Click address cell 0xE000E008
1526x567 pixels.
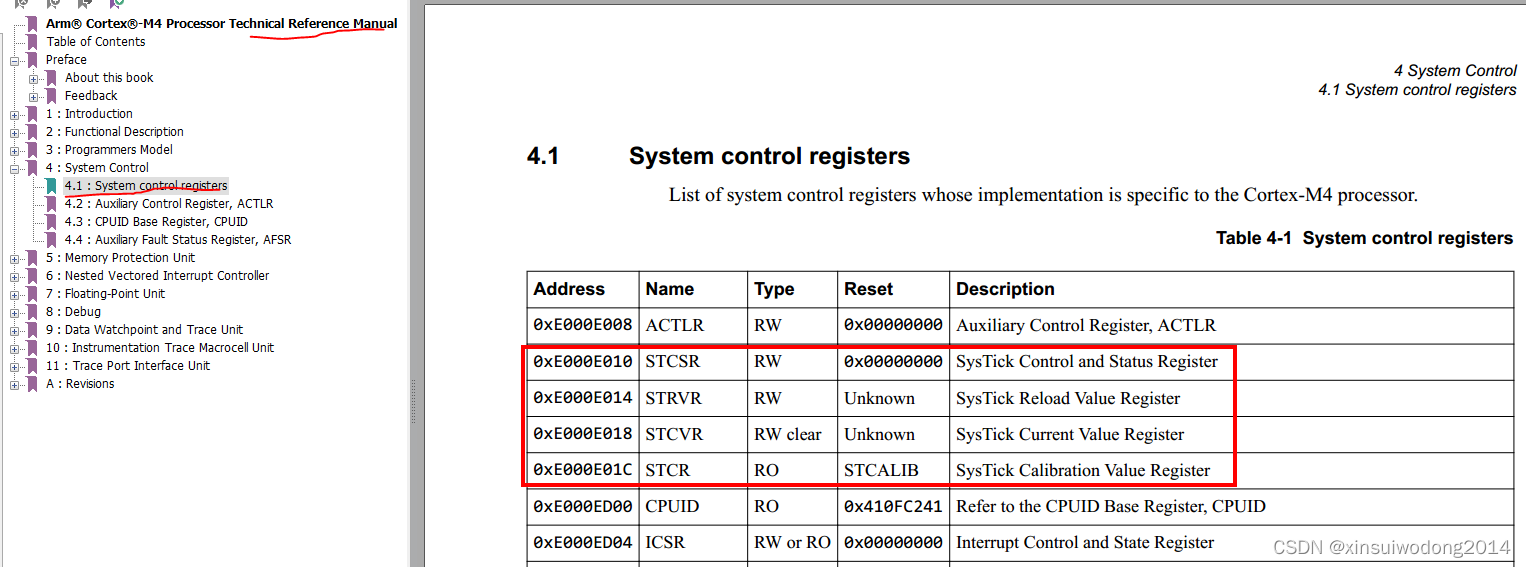pos(583,325)
